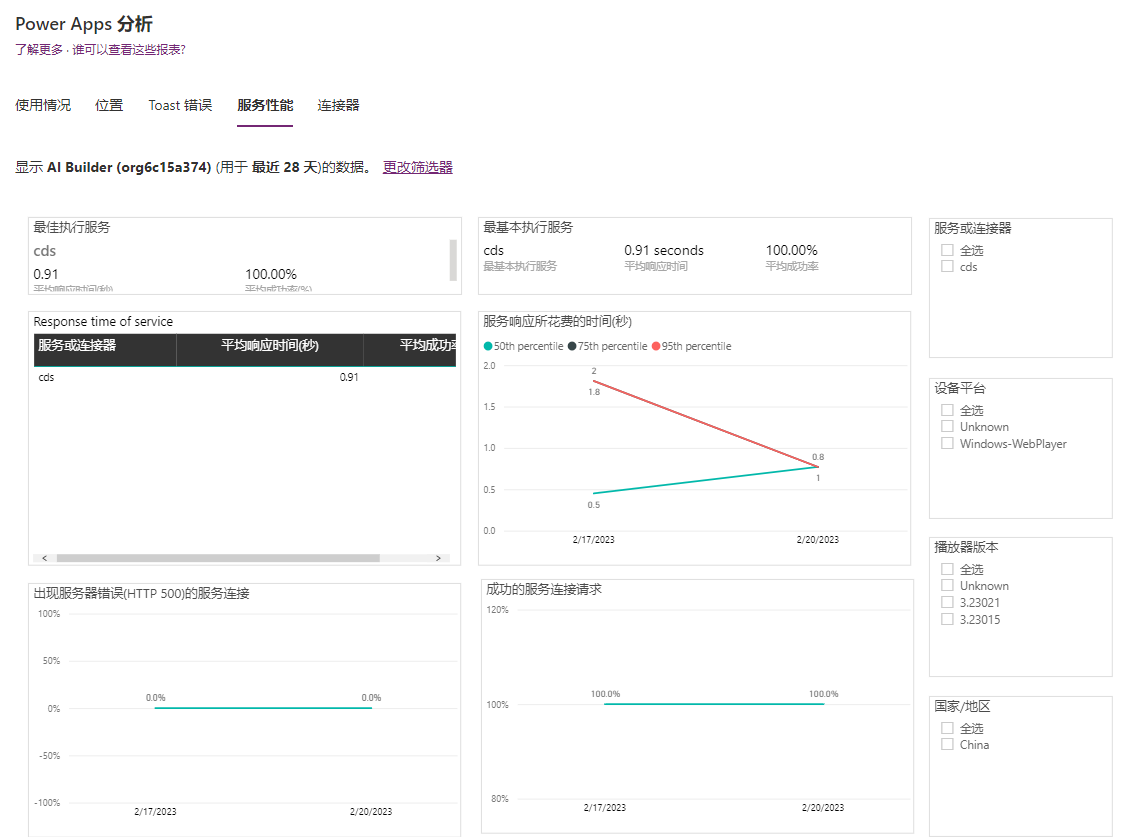Toggle the 50th percentile legend marker
The height and width of the screenshot is (837, 1146).
[488, 346]
